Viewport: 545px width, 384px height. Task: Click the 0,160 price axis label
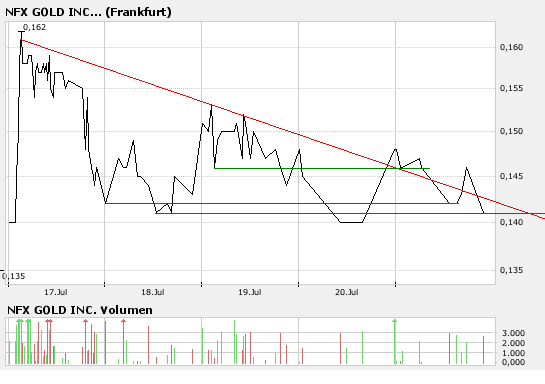click(x=511, y=47)
